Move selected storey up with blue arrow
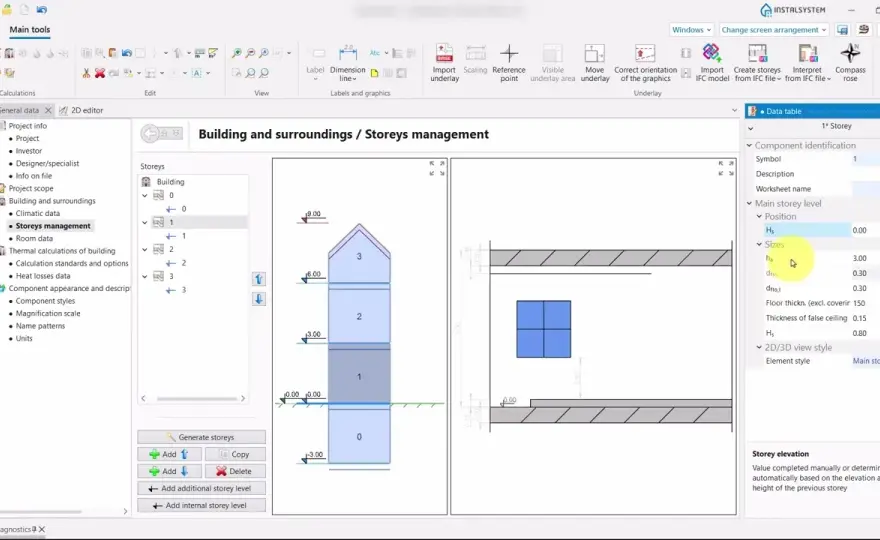The height and width of the screenshot is (540, 880). coord(259,279)
